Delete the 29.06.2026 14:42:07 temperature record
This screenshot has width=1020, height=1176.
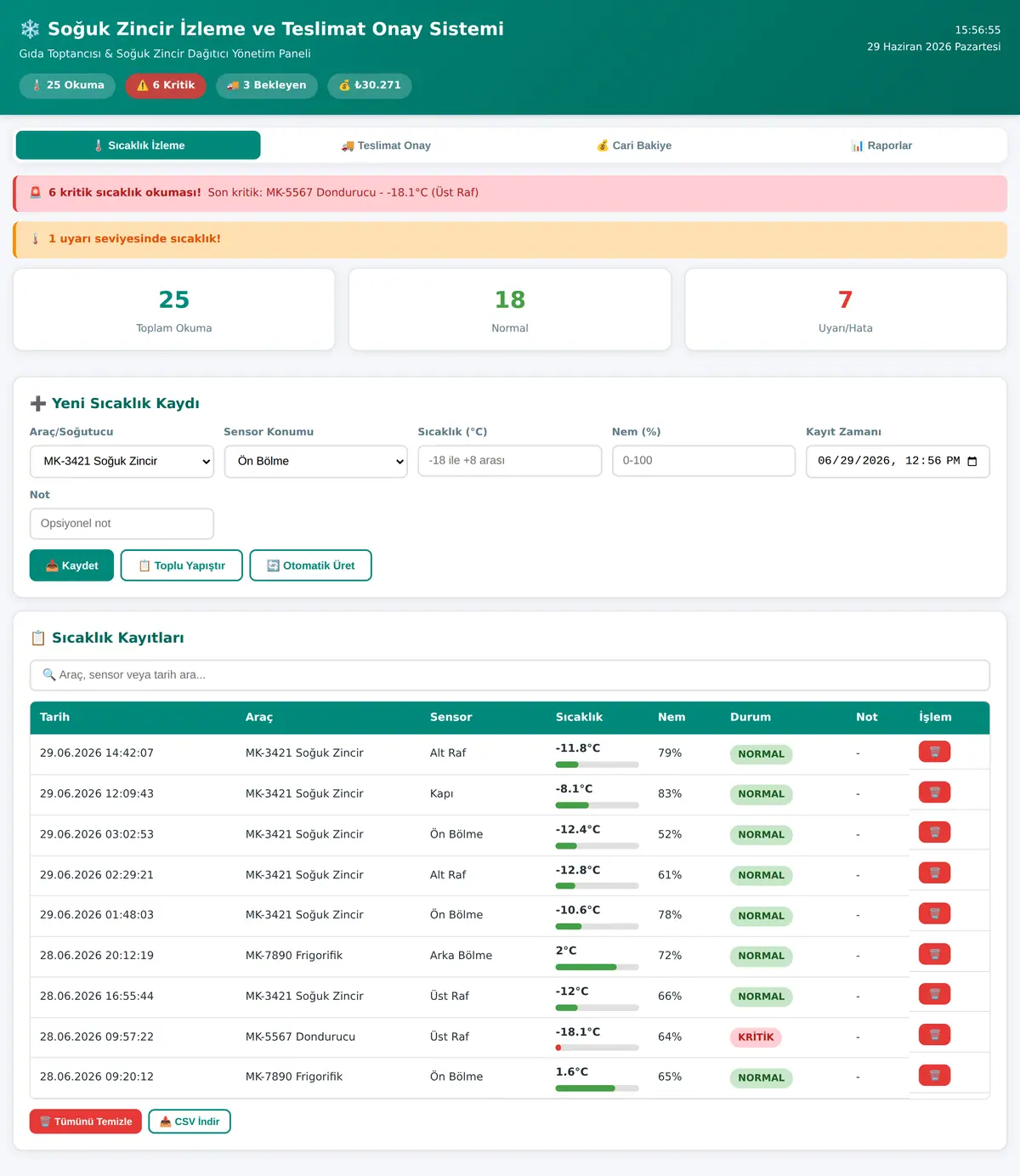(x=934, y=752)
